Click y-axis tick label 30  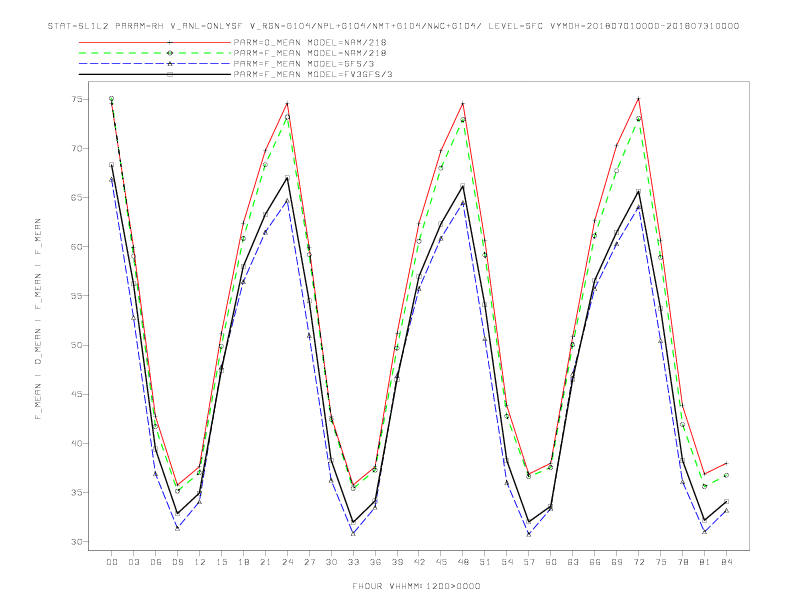76,541
